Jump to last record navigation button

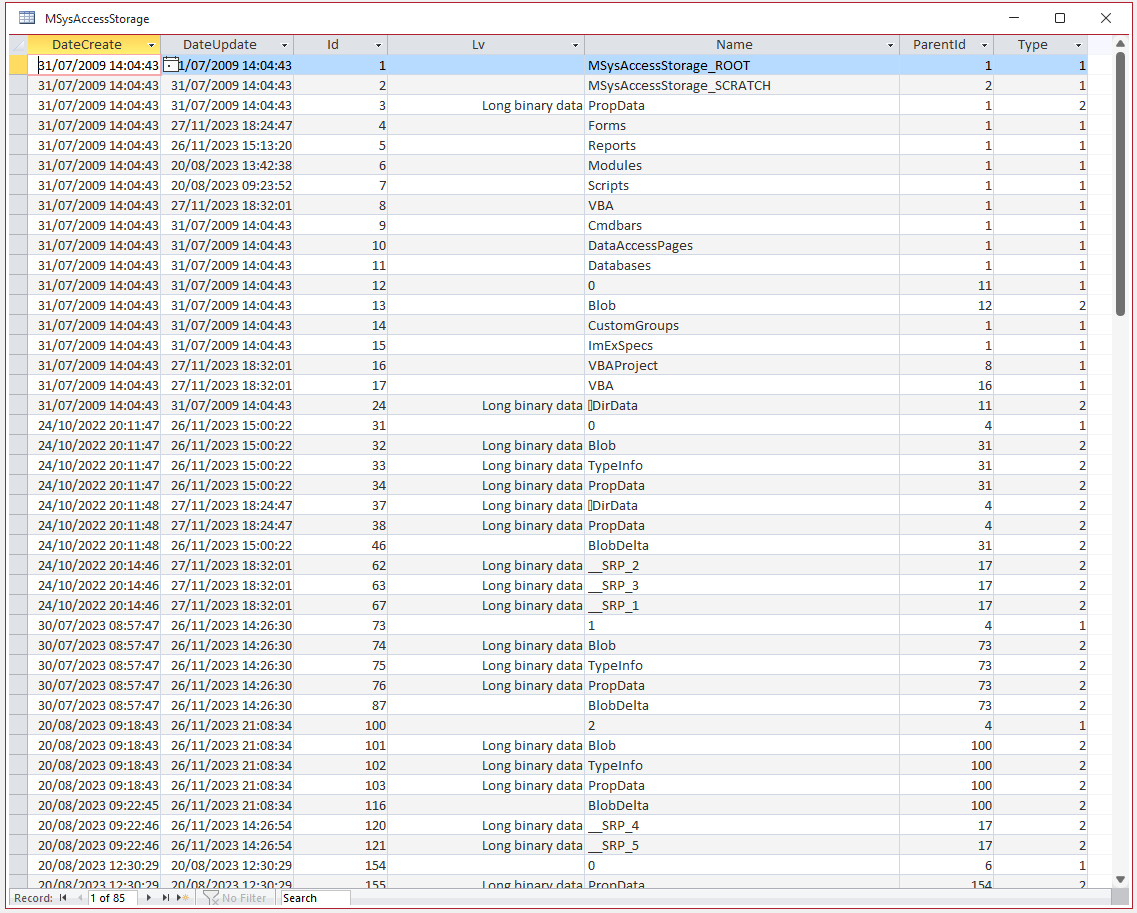click(165, 898)
